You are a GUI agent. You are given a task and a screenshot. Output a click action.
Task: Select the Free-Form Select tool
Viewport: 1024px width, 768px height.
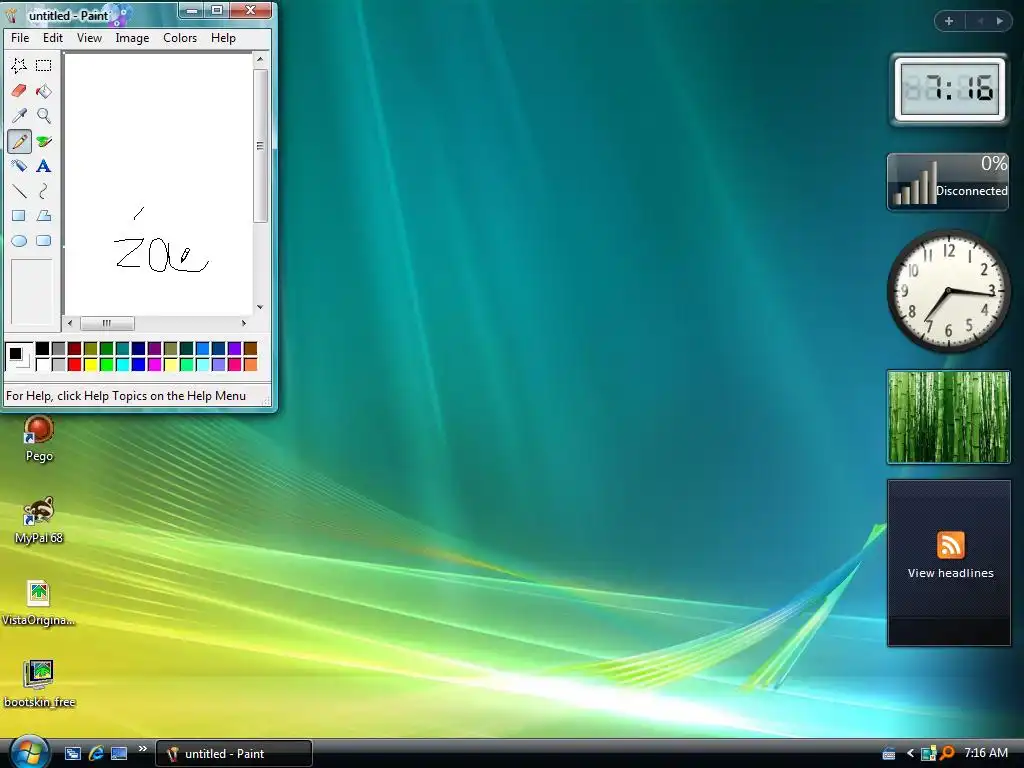[19, 65]
